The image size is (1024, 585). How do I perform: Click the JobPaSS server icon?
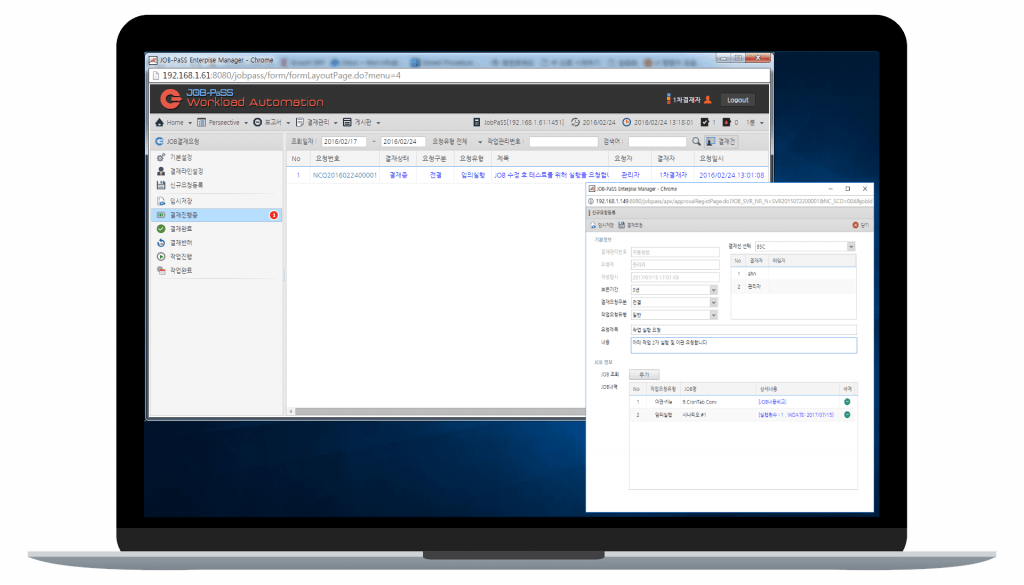(x=477, y=122)
